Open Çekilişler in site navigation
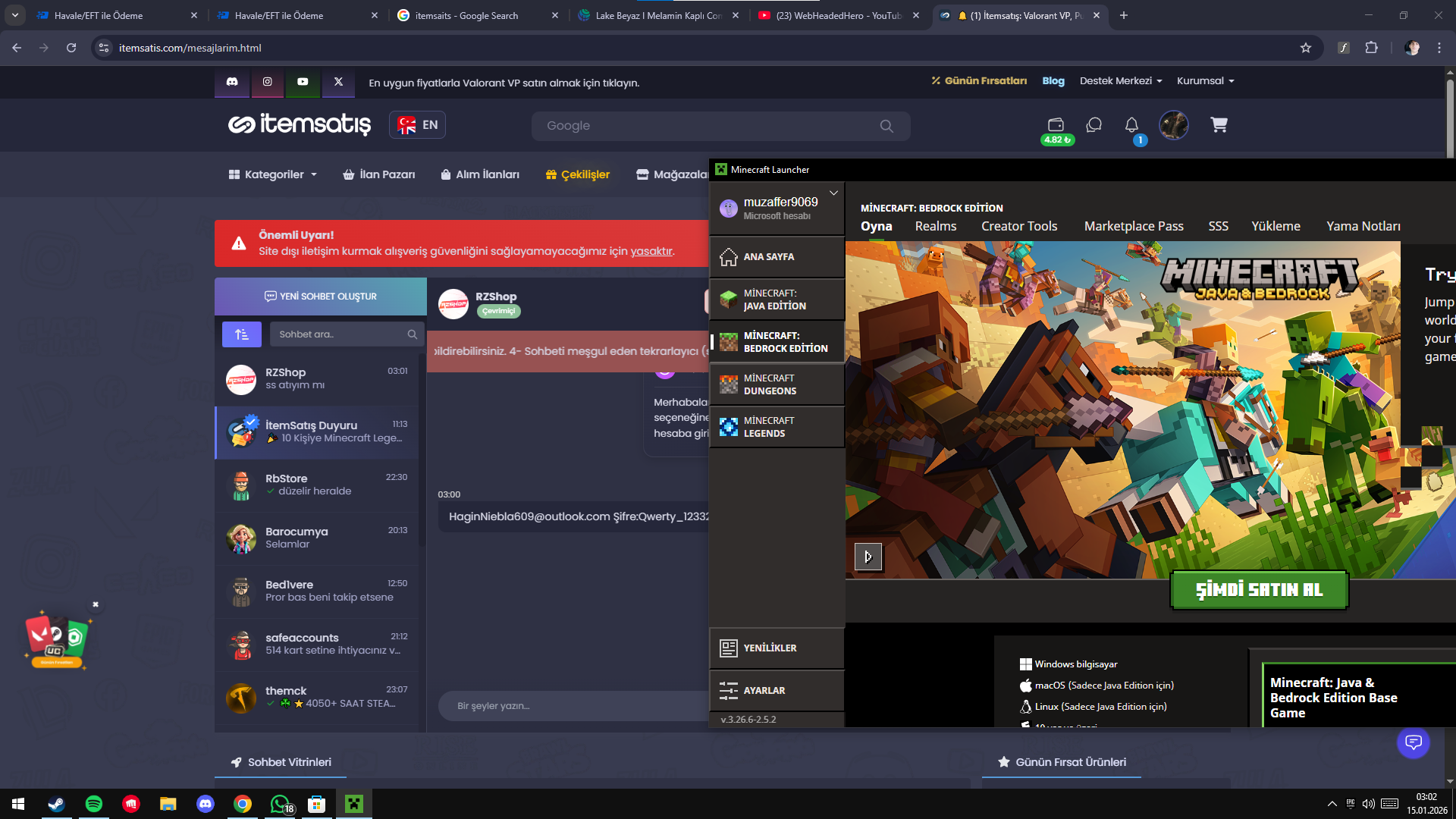The height and width of the screenshot is (819, 1456). pos(578,174)
